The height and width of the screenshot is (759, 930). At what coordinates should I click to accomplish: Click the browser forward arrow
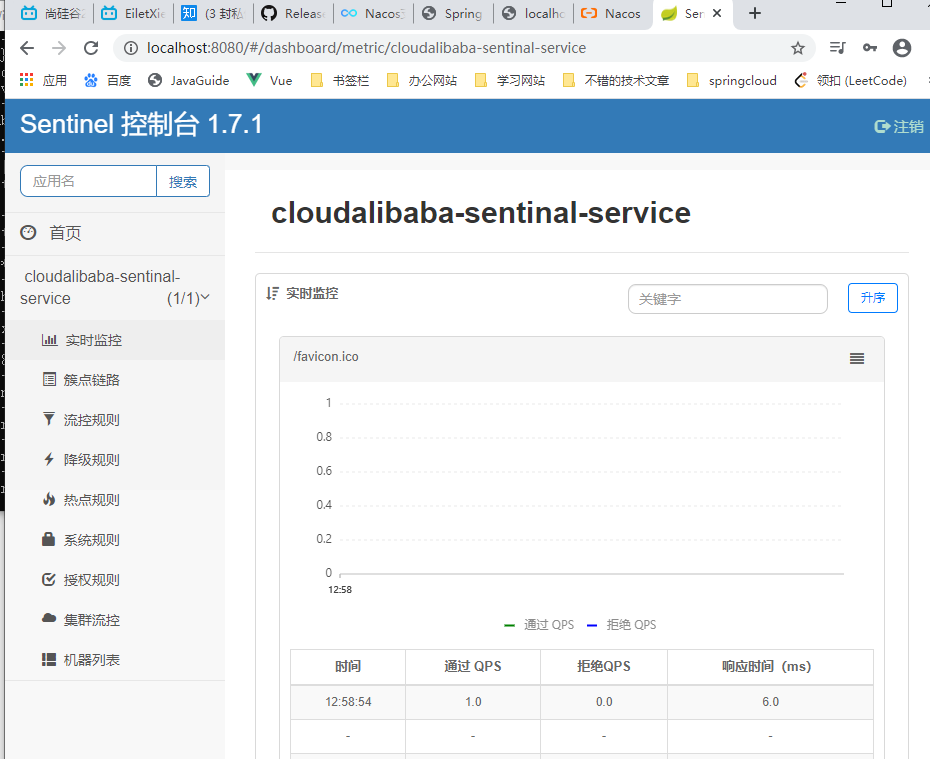(x=59, y=48)
